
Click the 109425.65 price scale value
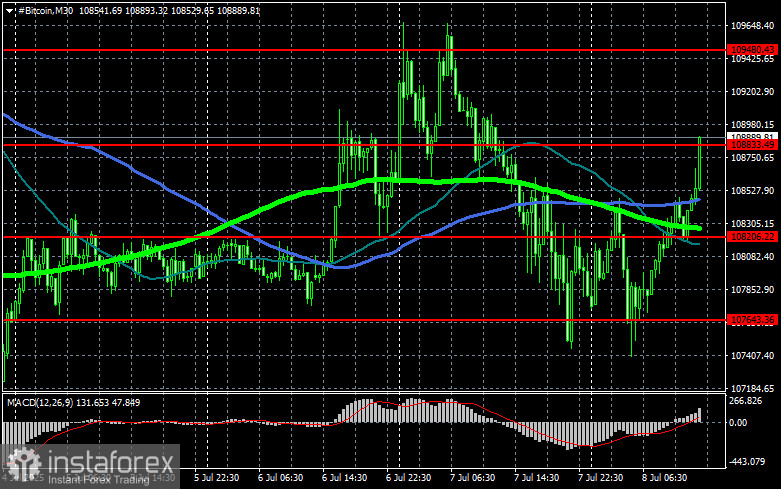point(752,59)
